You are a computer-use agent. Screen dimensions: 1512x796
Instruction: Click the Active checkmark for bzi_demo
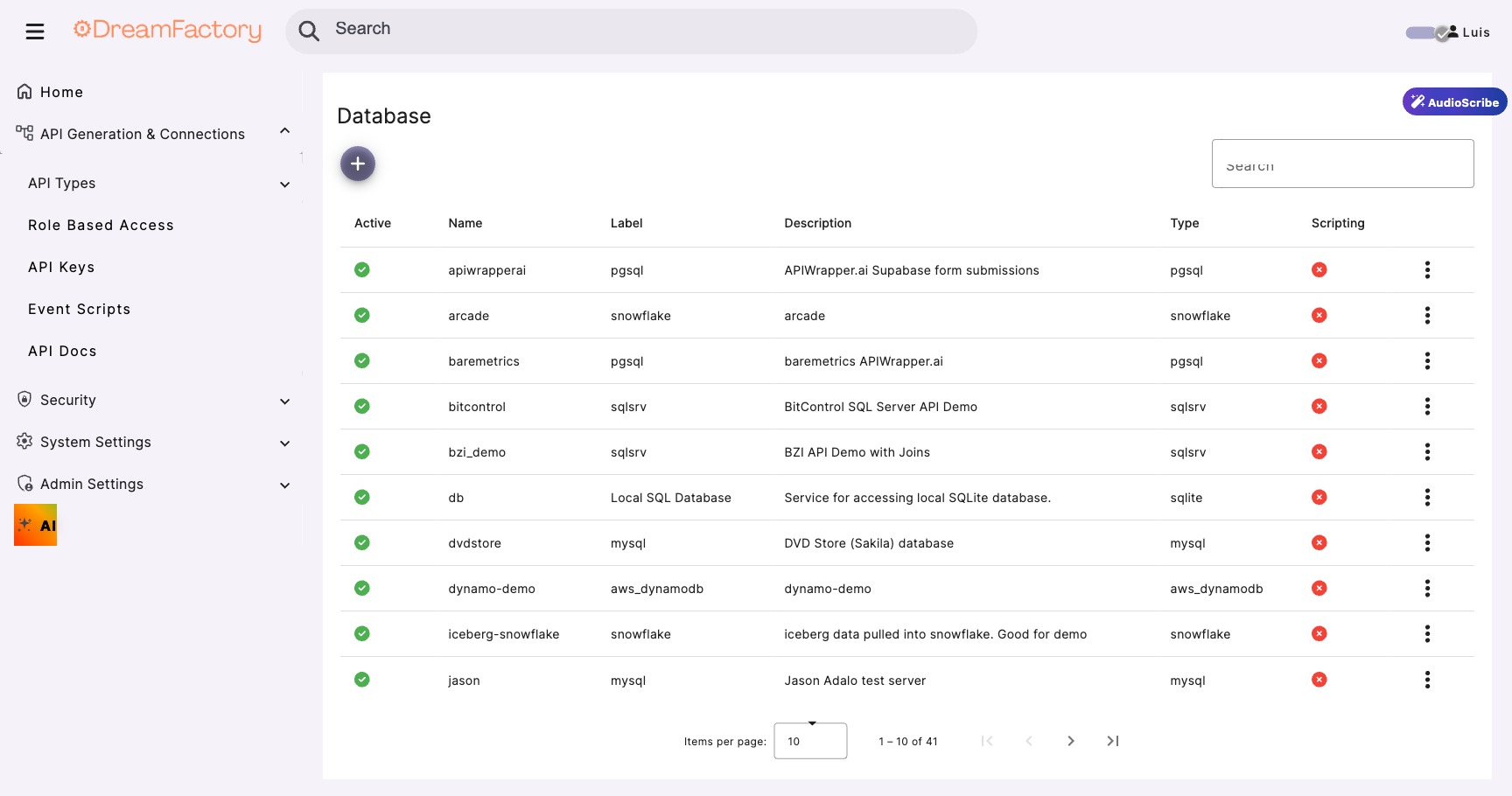(362, 451)
